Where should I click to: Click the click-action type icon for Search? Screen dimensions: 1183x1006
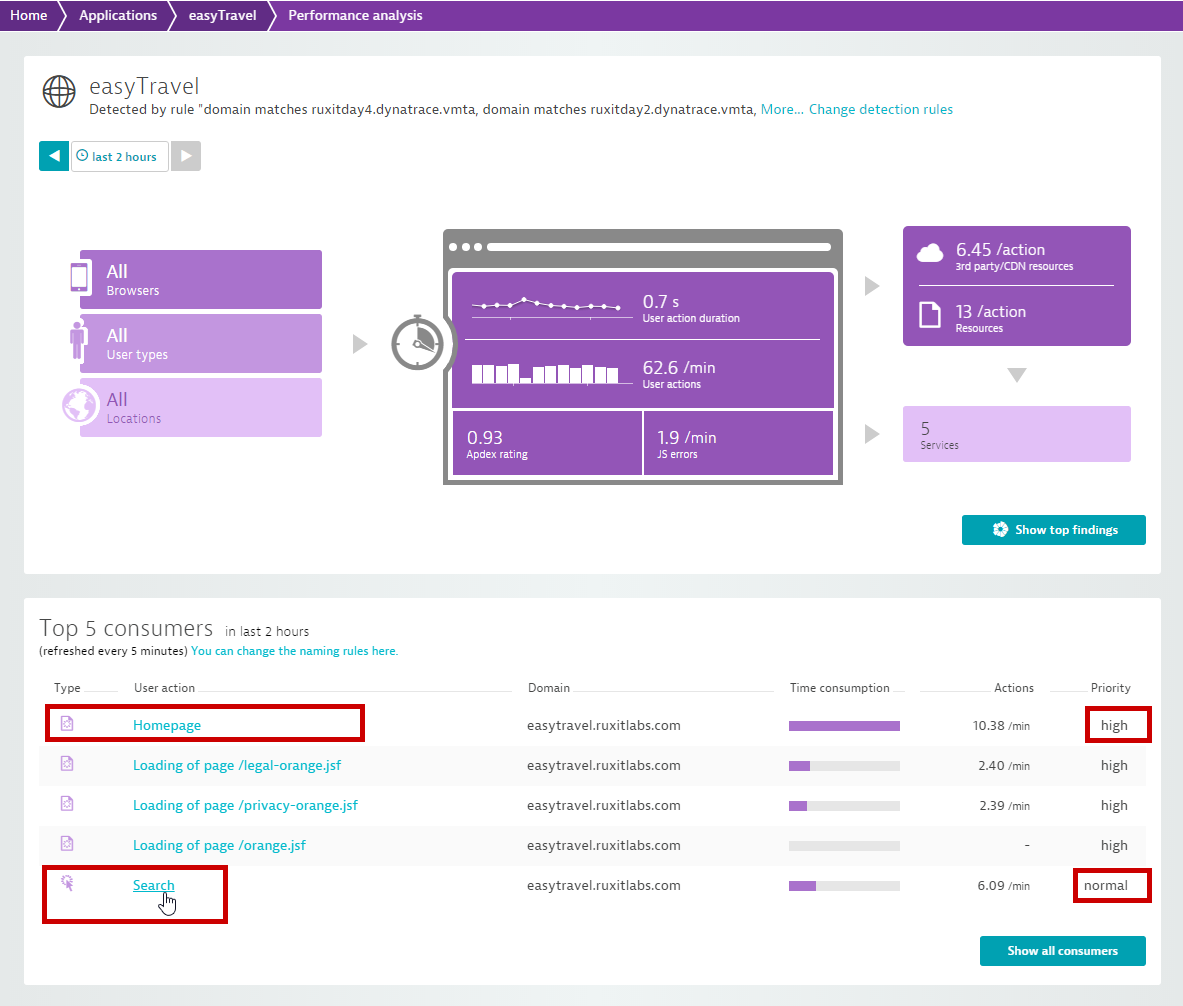tap(67, 883)
